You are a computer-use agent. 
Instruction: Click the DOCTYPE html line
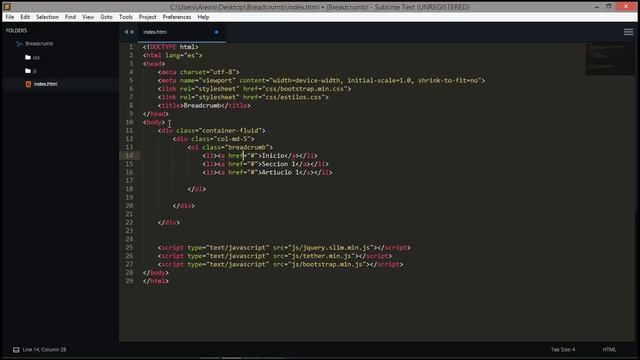171,47
